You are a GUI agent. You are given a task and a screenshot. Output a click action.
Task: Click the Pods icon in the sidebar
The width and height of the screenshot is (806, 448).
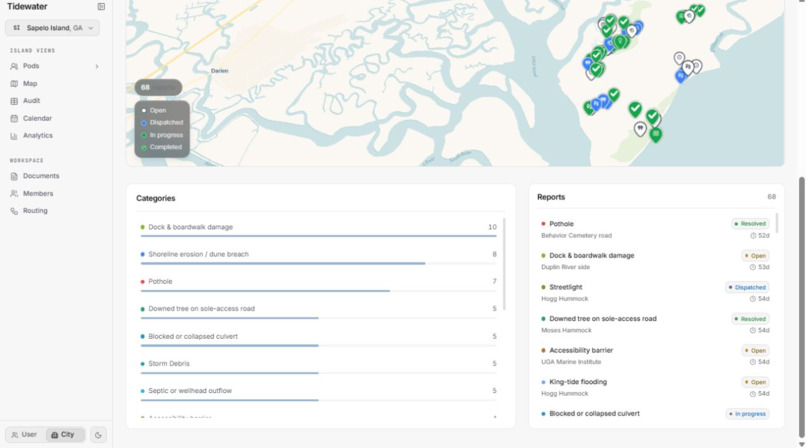[14, 66]
